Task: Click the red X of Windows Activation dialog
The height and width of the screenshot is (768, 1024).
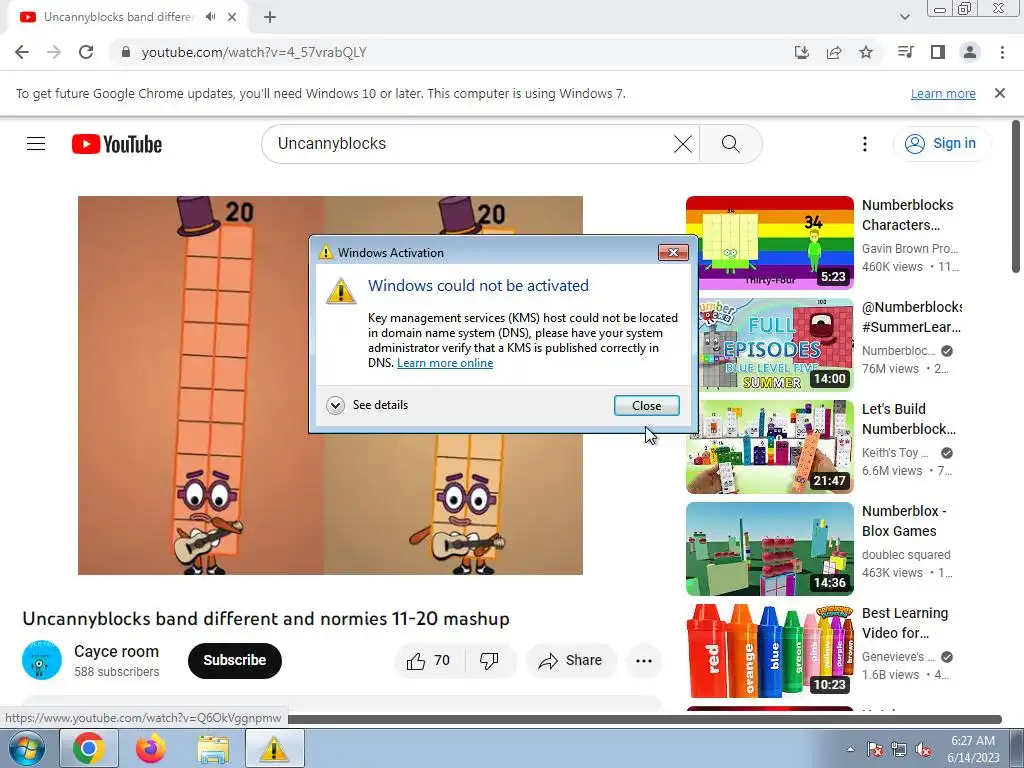Action: (x=673, y=253)
